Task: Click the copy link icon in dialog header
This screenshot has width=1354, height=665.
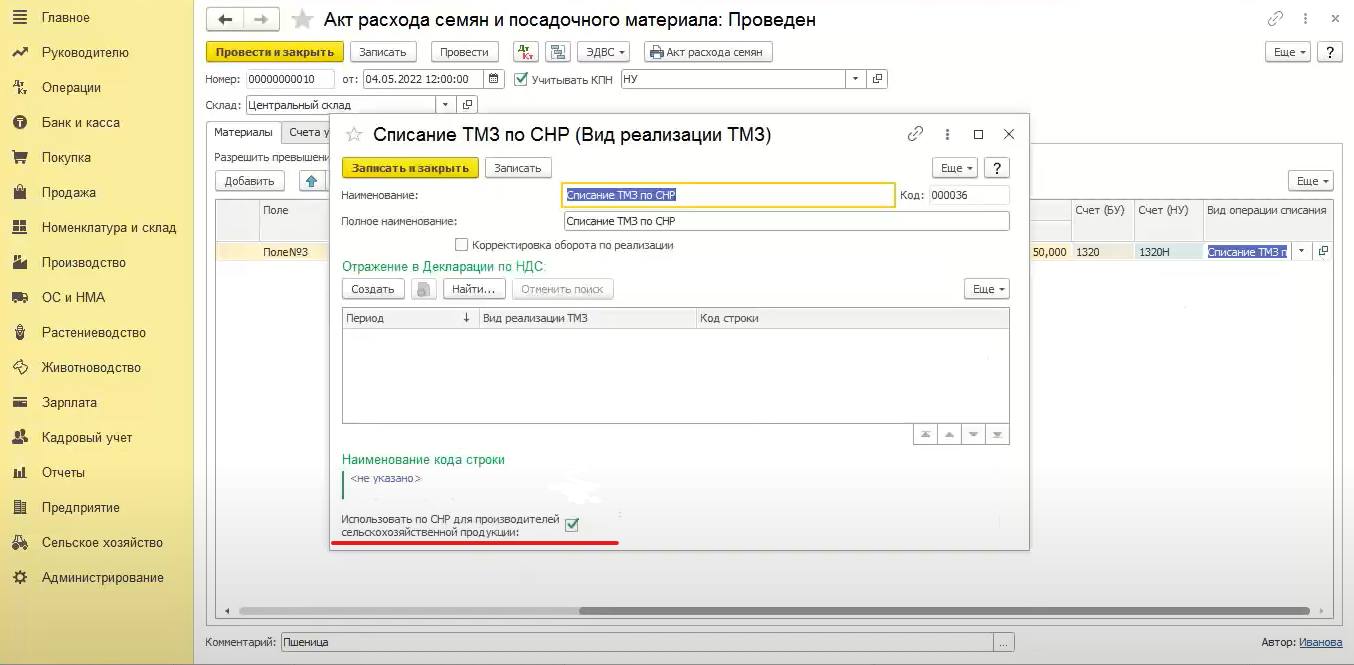Action: point(915,134)
